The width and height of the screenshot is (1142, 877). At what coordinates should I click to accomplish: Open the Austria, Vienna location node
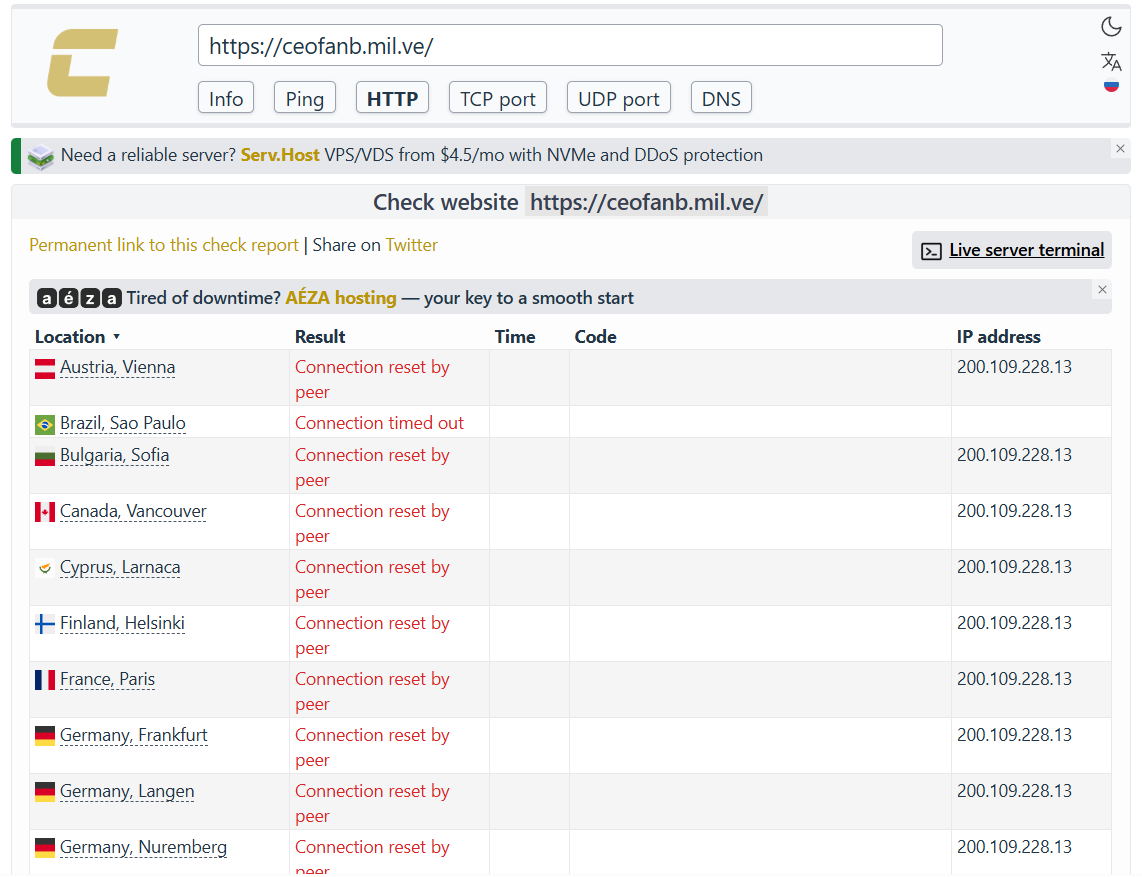[x=117, y=367]
